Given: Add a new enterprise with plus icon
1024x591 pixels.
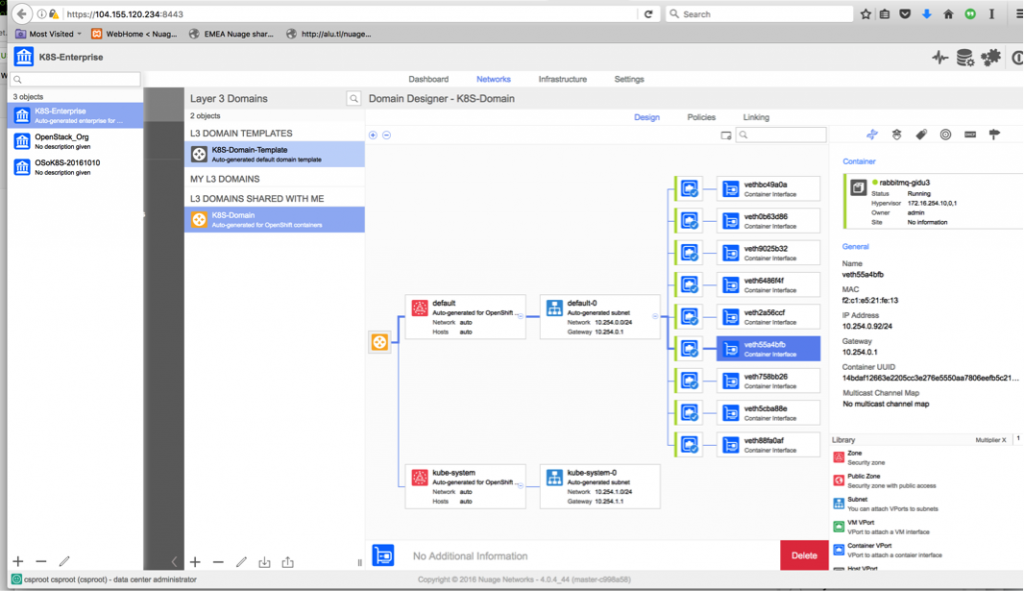Looking at the screenshot, I should pyautogui.click(x=18, y=561).
